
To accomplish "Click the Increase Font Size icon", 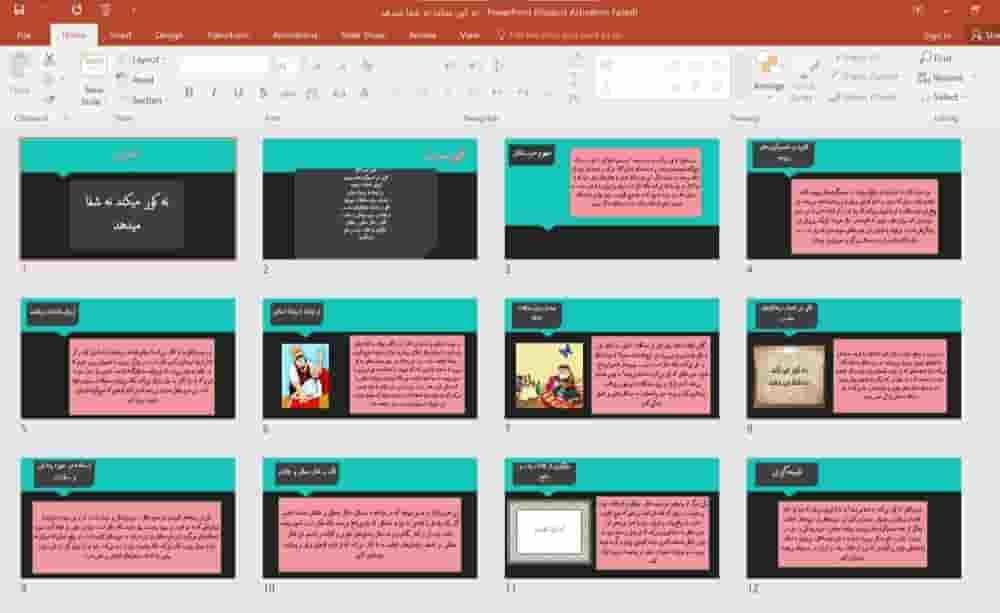I will tap(317, 65).
